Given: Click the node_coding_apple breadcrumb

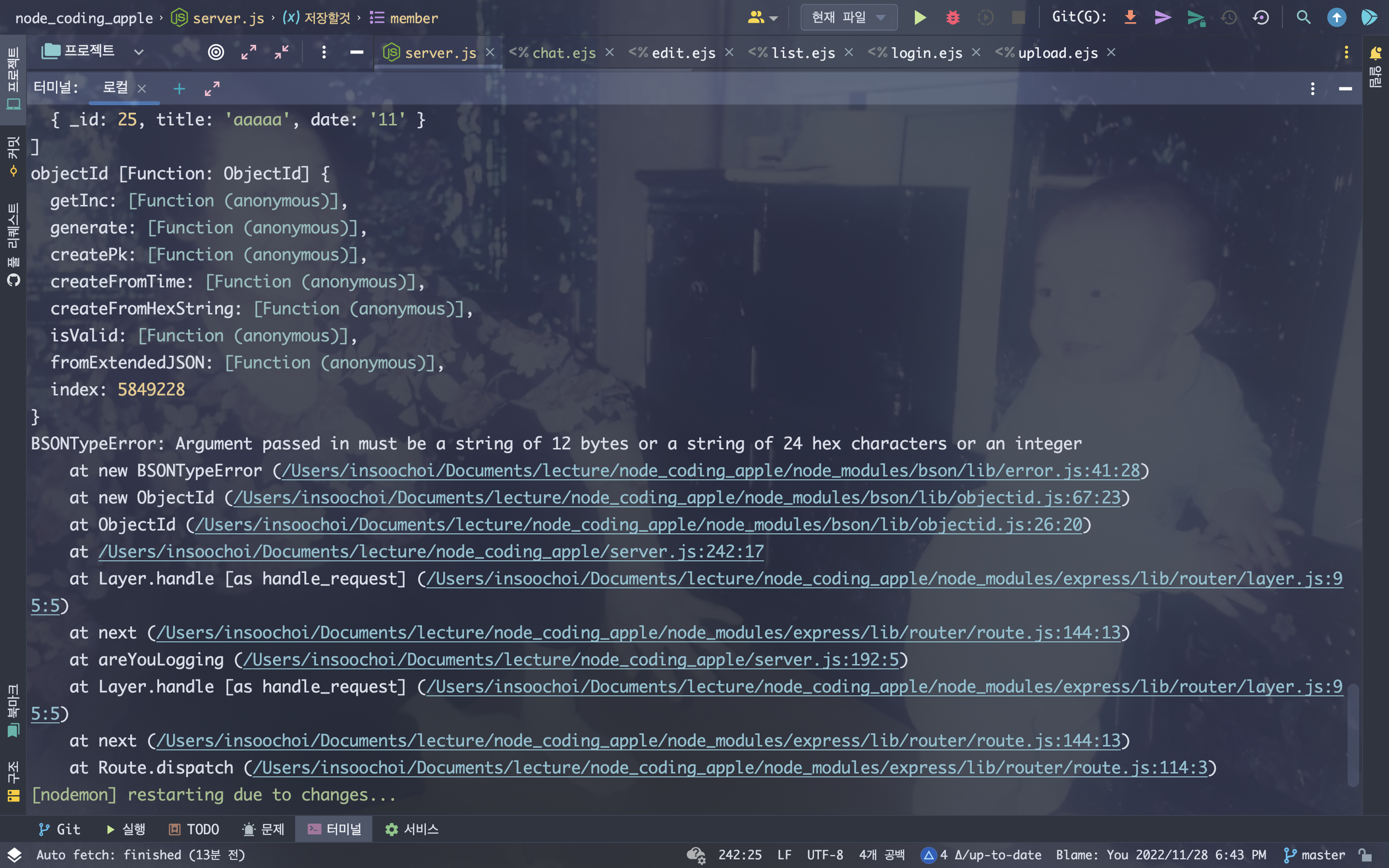Looking at the screenshot, I should point(84,18).
